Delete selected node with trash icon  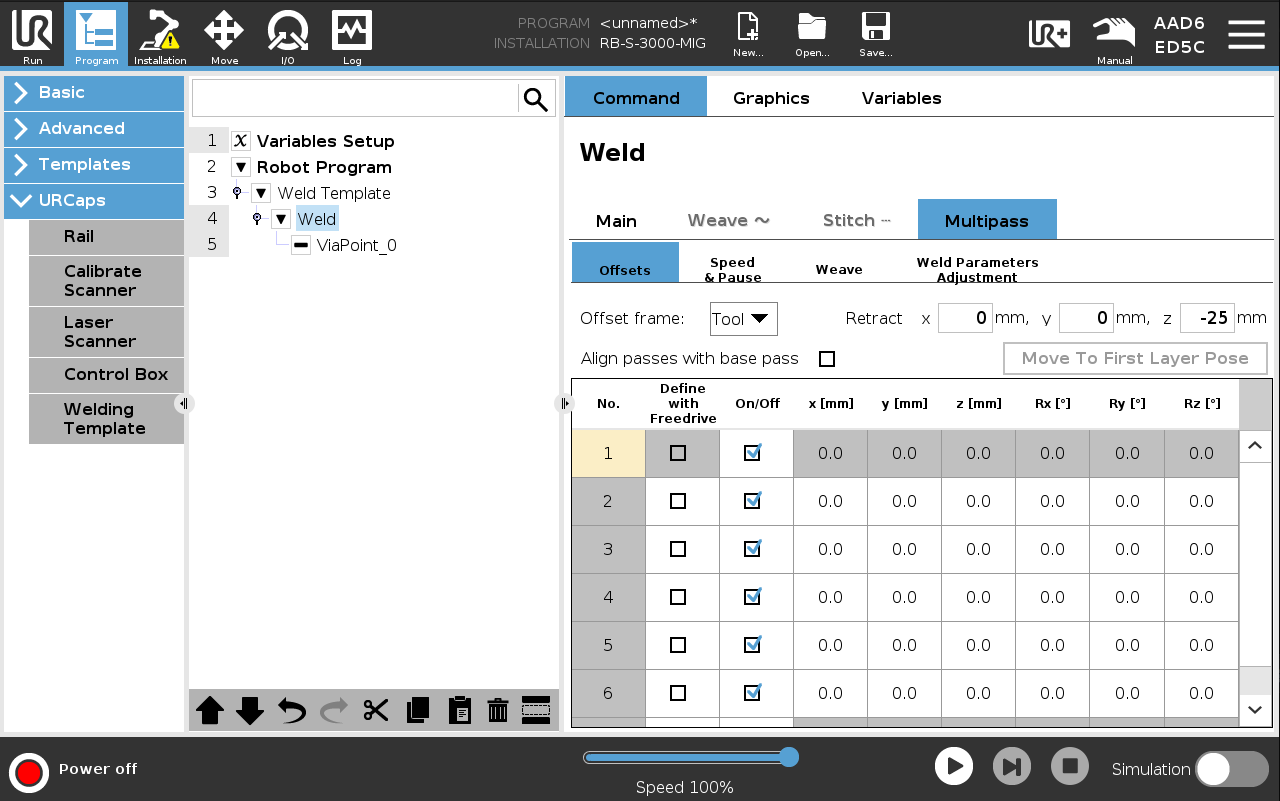(x=497, y=710)
